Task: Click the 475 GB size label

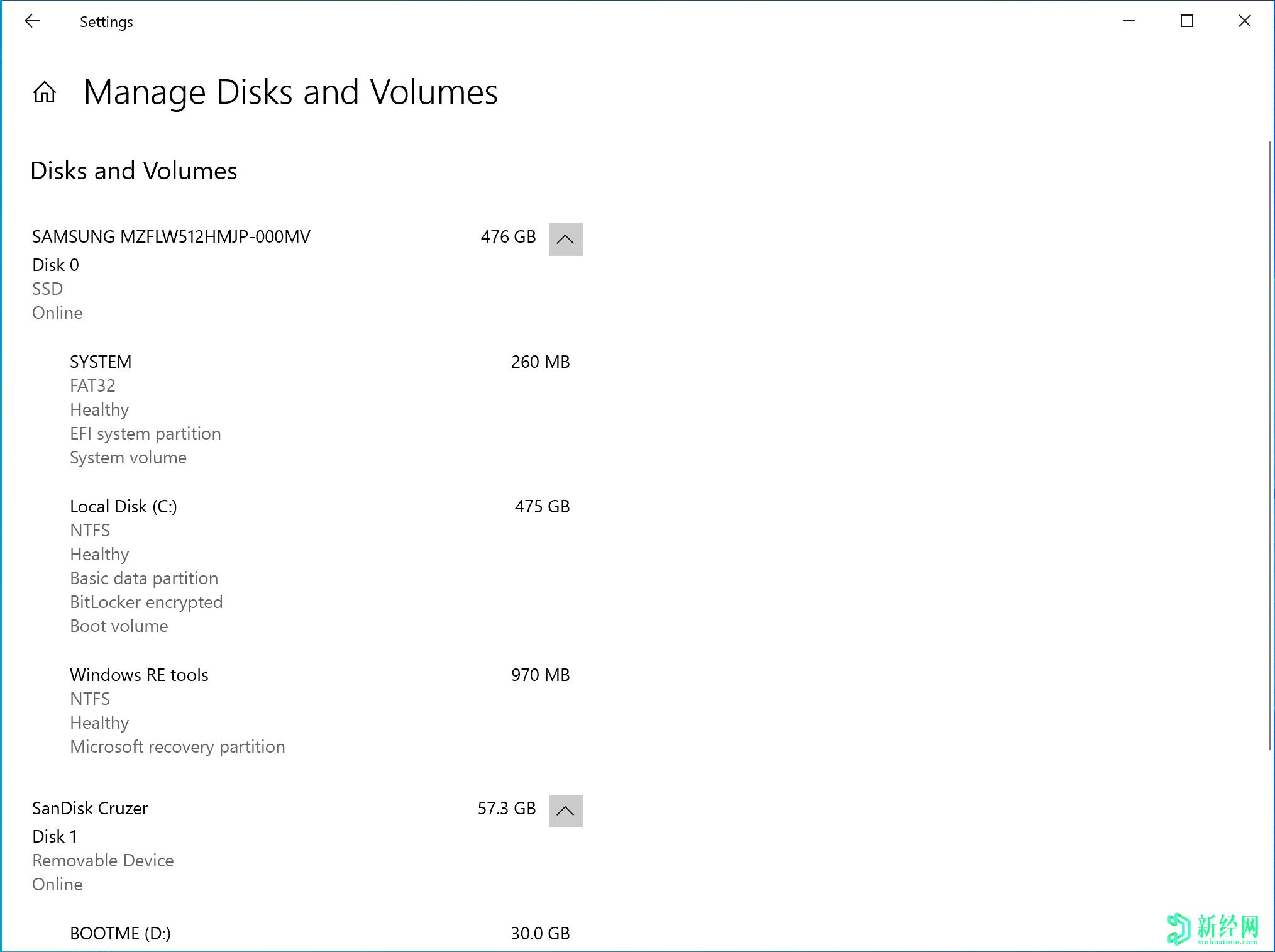Action: point(542,507)
